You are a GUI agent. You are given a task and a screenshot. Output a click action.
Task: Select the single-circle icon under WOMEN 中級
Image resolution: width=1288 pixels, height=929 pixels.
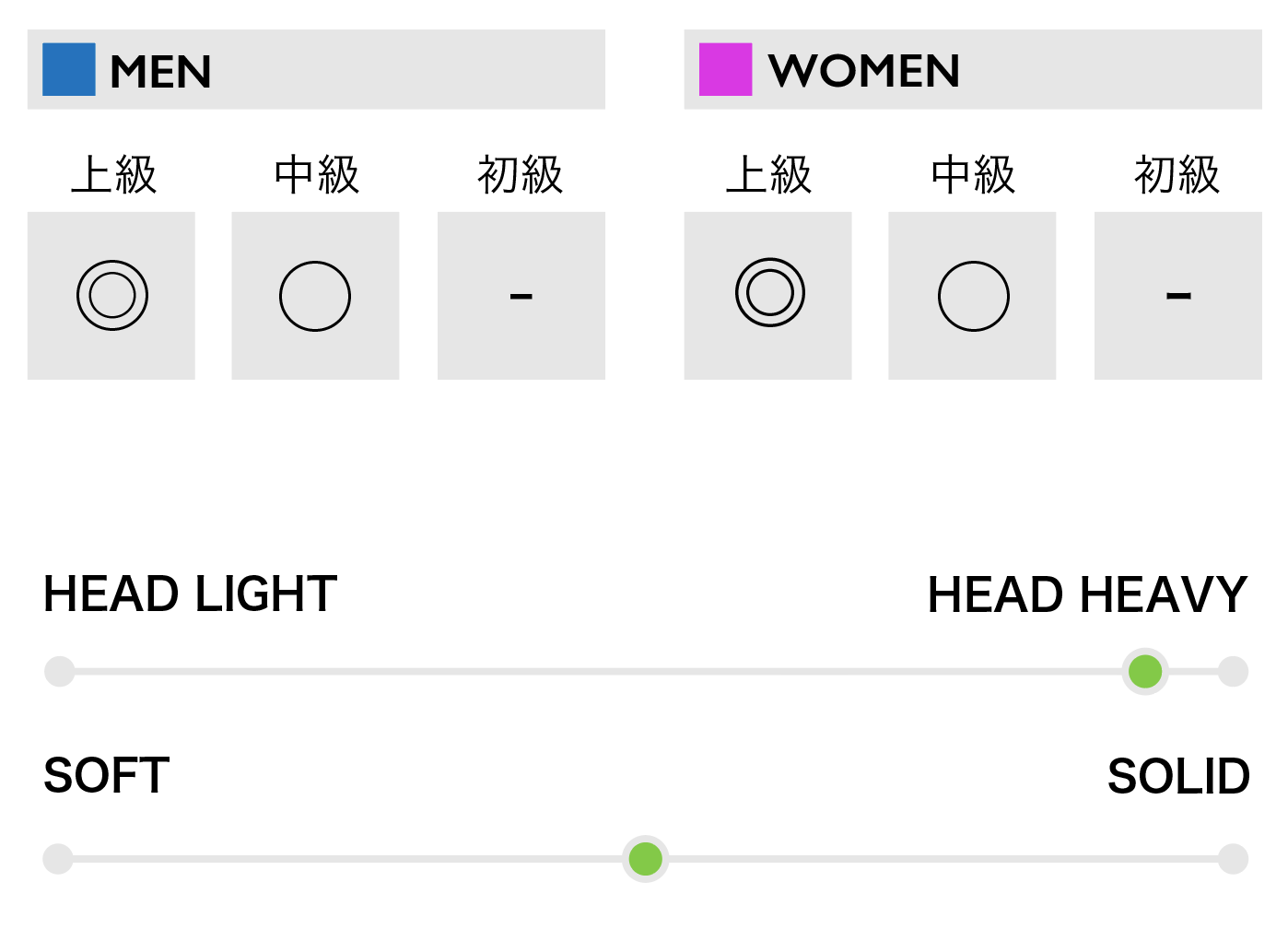974,296
